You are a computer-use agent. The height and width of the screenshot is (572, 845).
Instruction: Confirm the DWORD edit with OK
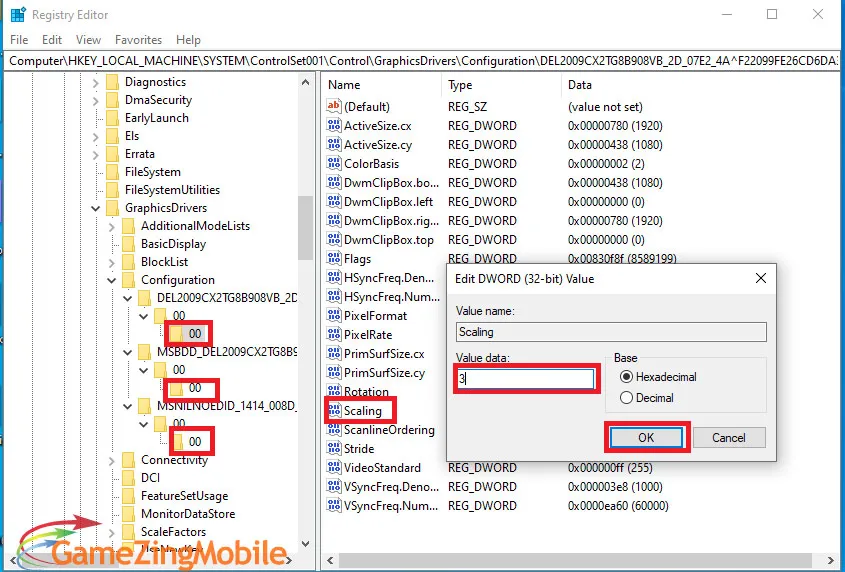pos(646,438)
